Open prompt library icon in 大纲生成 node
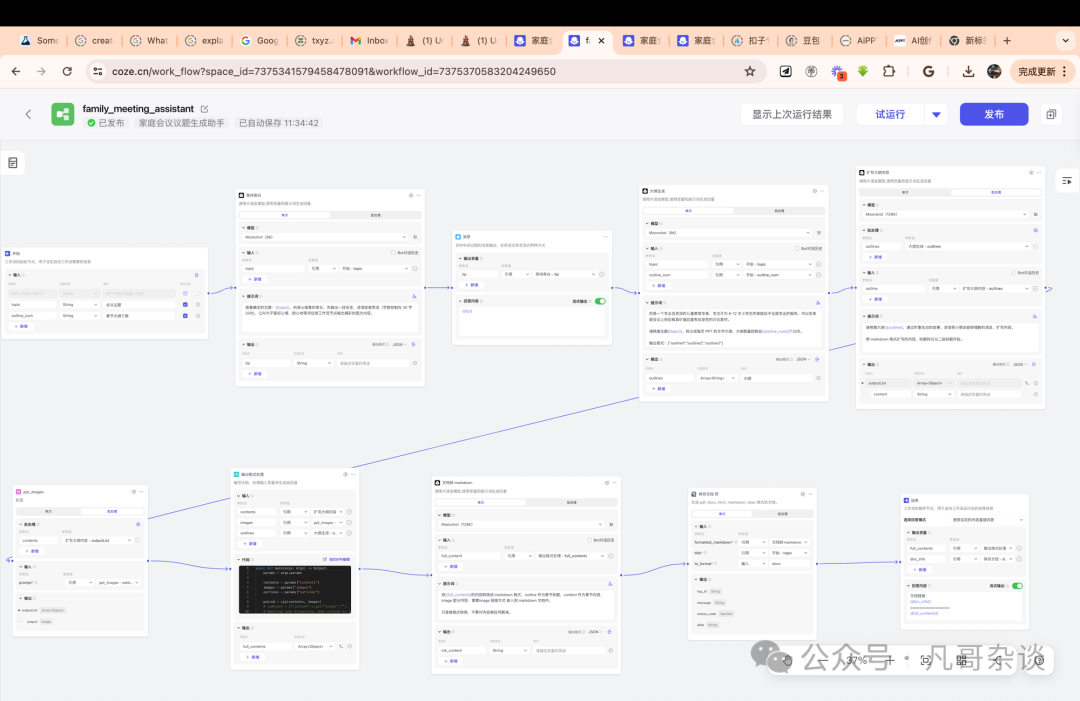 [818, 302]
